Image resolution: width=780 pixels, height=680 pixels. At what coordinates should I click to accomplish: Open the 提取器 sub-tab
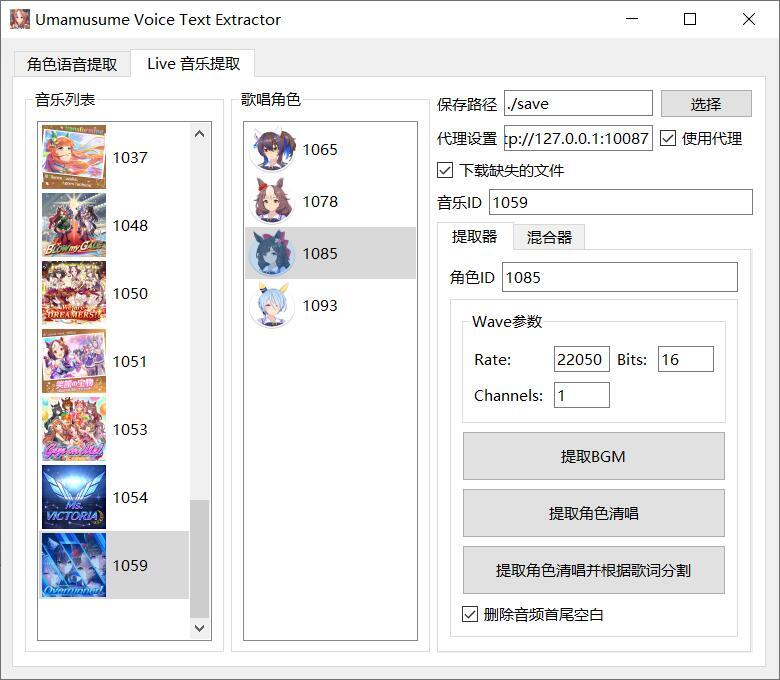click(475, 236)
